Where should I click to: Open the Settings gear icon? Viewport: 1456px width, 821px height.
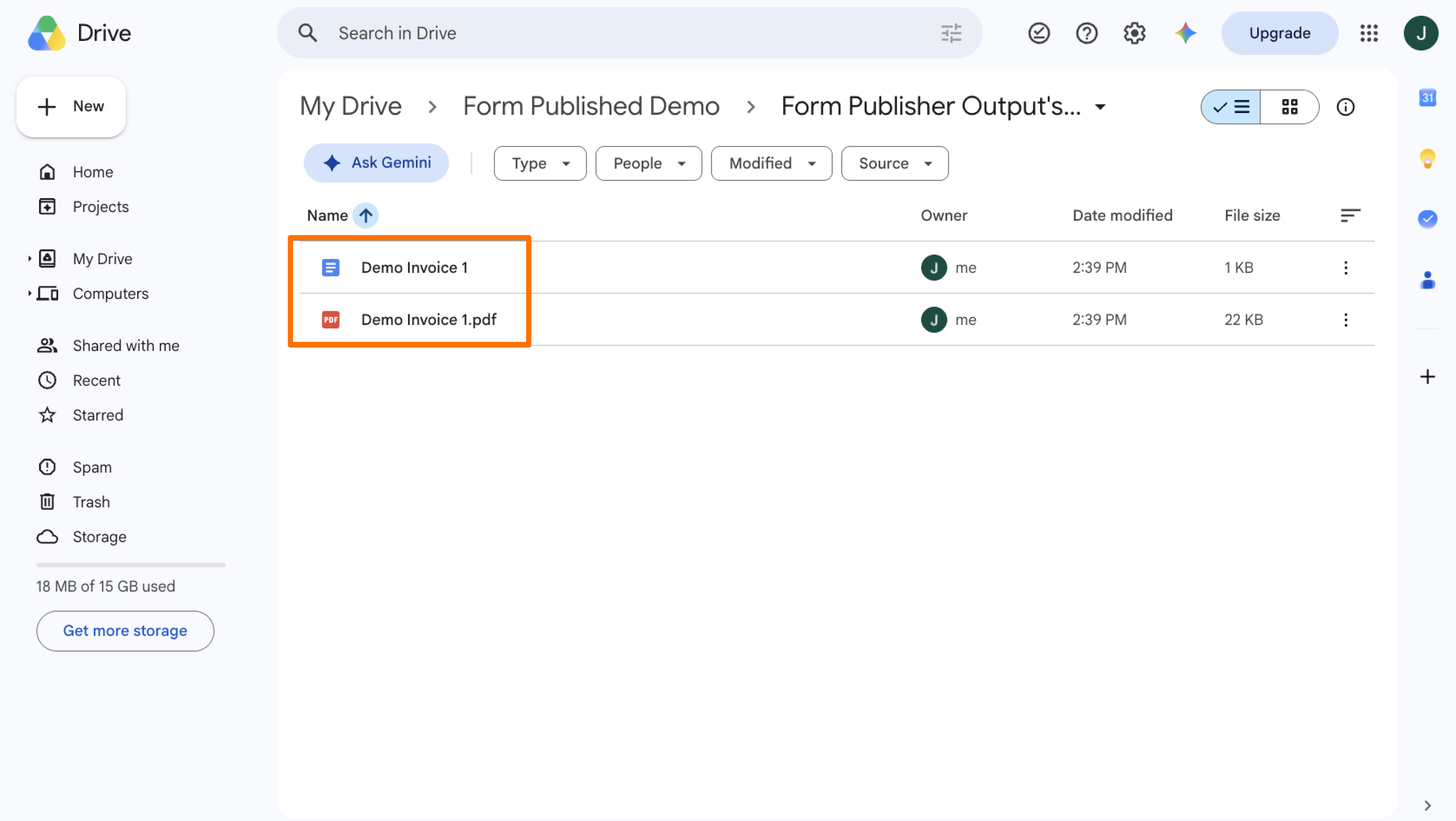click(1134, 33)
